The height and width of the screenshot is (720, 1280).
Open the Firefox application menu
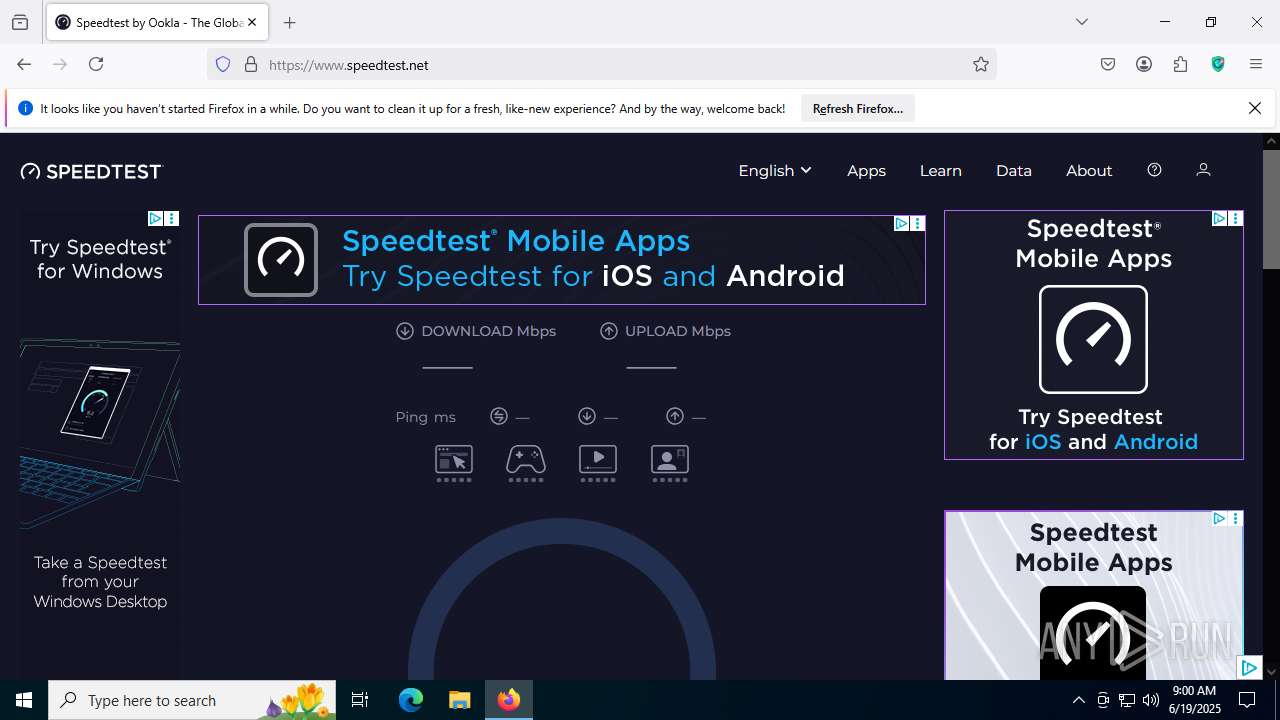click(1256, 64)
